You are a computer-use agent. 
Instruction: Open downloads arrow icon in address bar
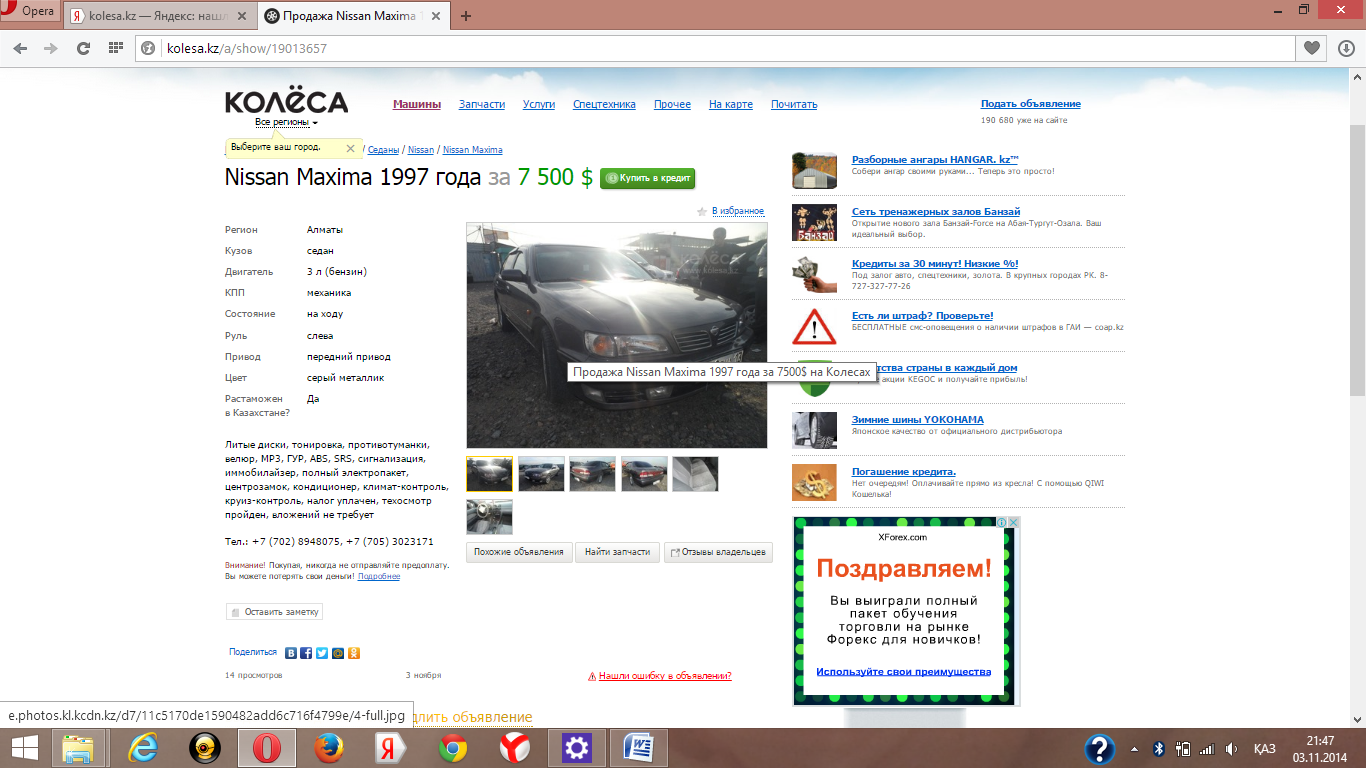[1345, 48]
